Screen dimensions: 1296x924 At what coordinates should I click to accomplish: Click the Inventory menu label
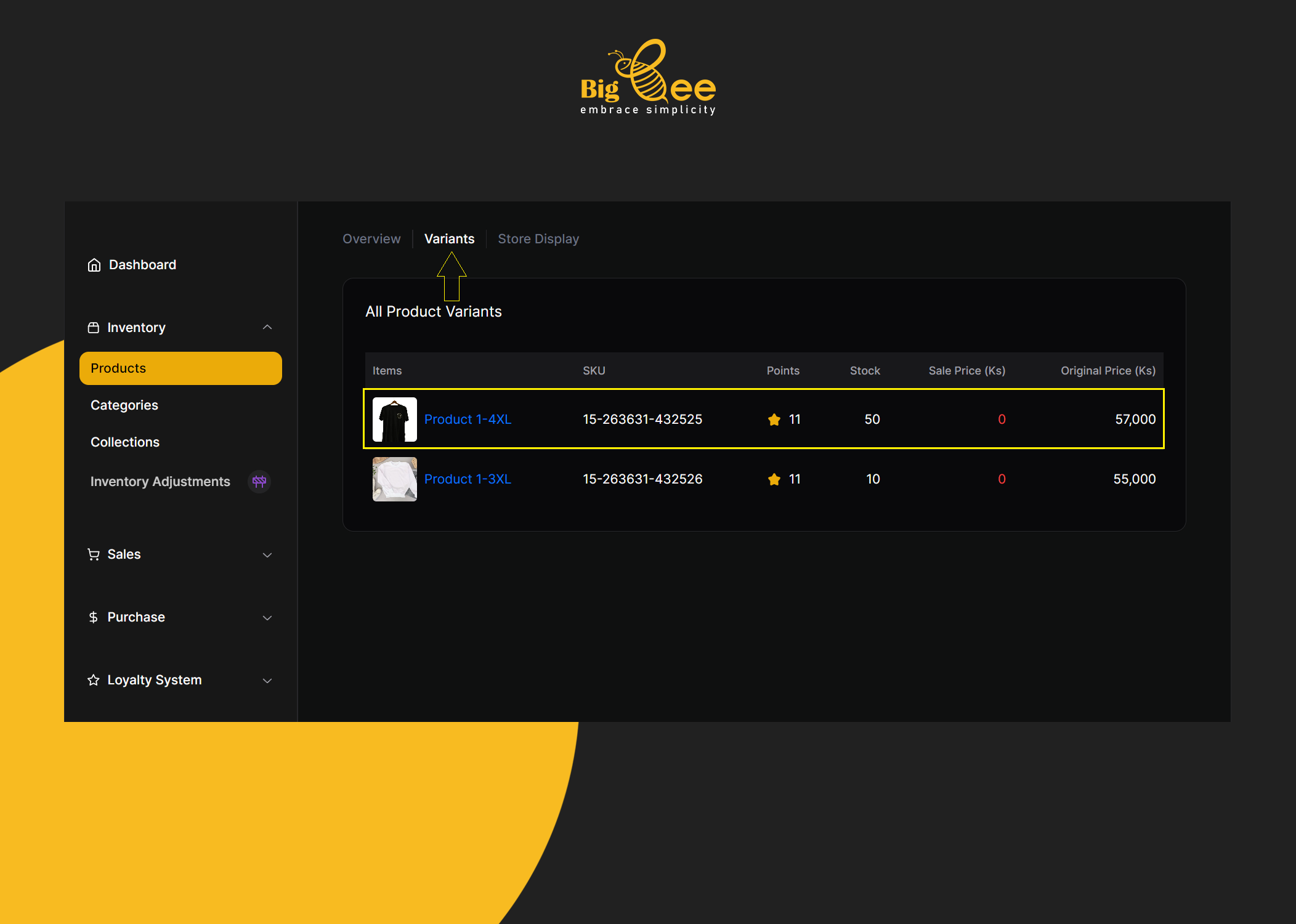(136, 328)
